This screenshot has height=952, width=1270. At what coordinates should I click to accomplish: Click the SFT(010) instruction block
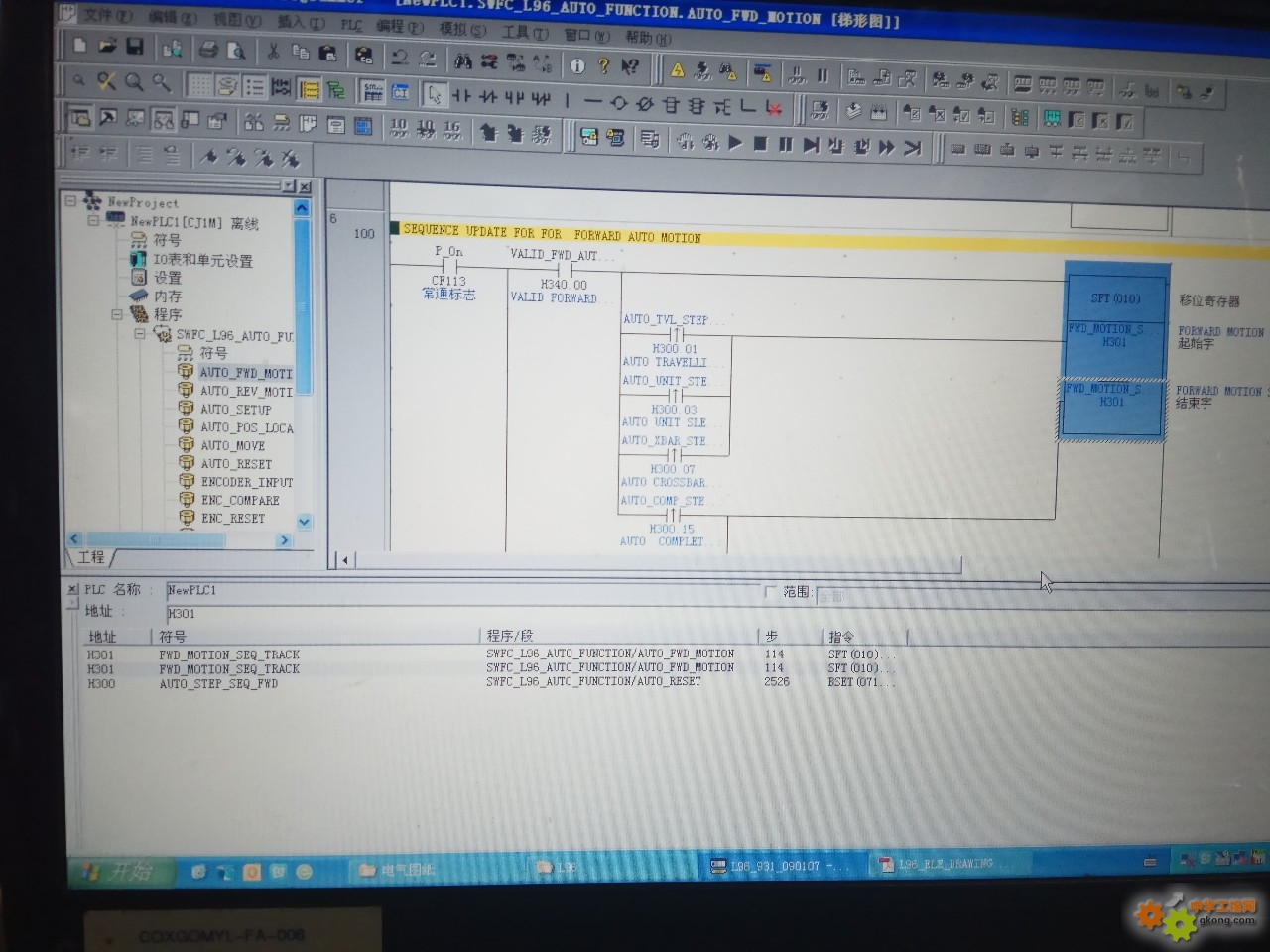click(1115, 297)
